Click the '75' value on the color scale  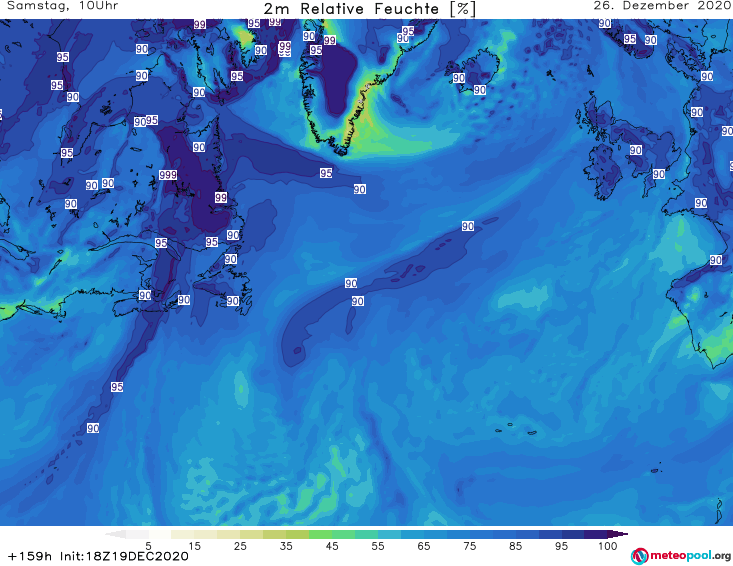coord(469,546)
